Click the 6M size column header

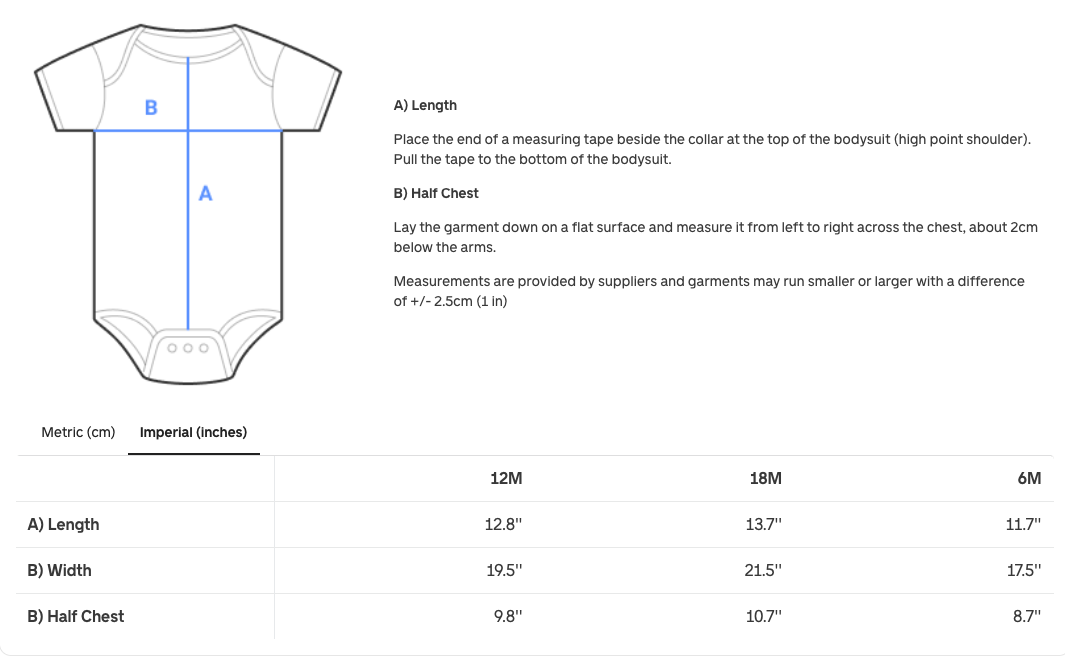click(1030, 478)
